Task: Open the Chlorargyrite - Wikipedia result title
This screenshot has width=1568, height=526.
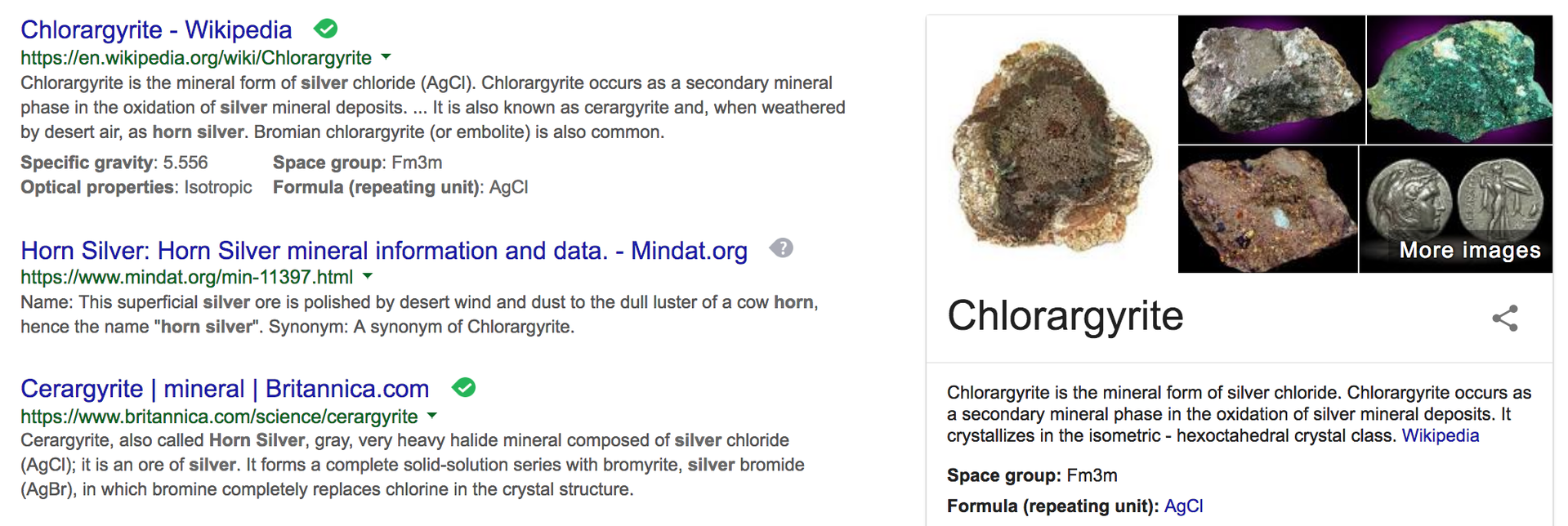Action: coord(156,29)
